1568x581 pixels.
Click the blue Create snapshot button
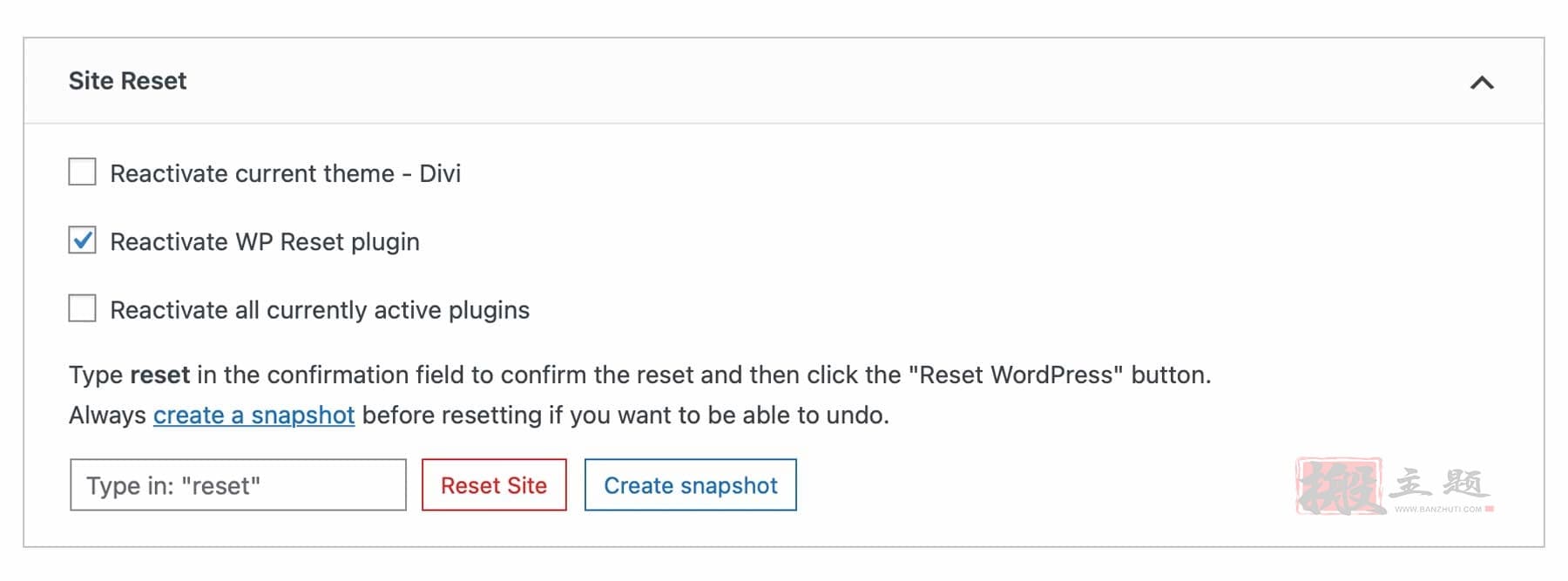(691, 485)
